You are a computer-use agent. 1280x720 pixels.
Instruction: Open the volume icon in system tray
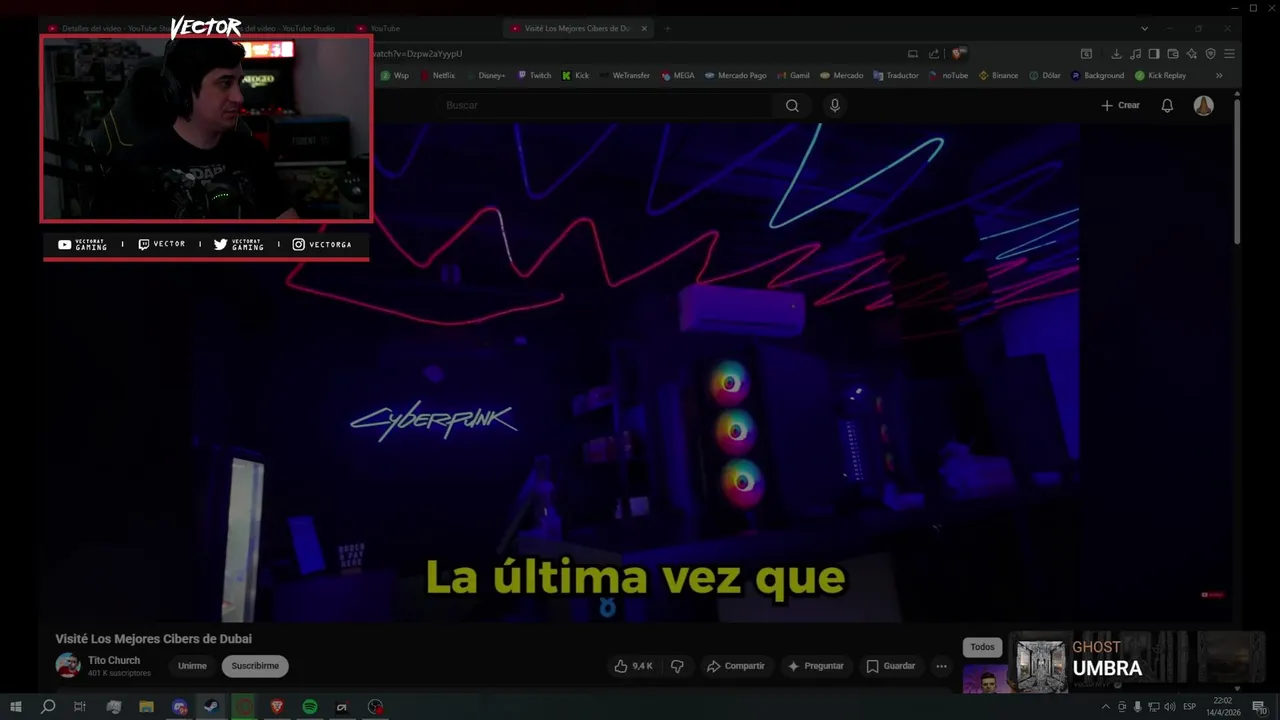coord(1169,707)
